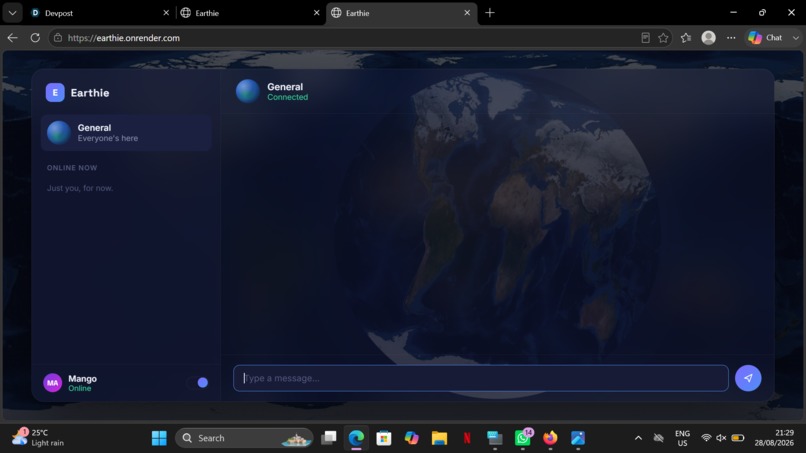
Task: Open the Windows Start menu
Action: [x=159, y=438]
